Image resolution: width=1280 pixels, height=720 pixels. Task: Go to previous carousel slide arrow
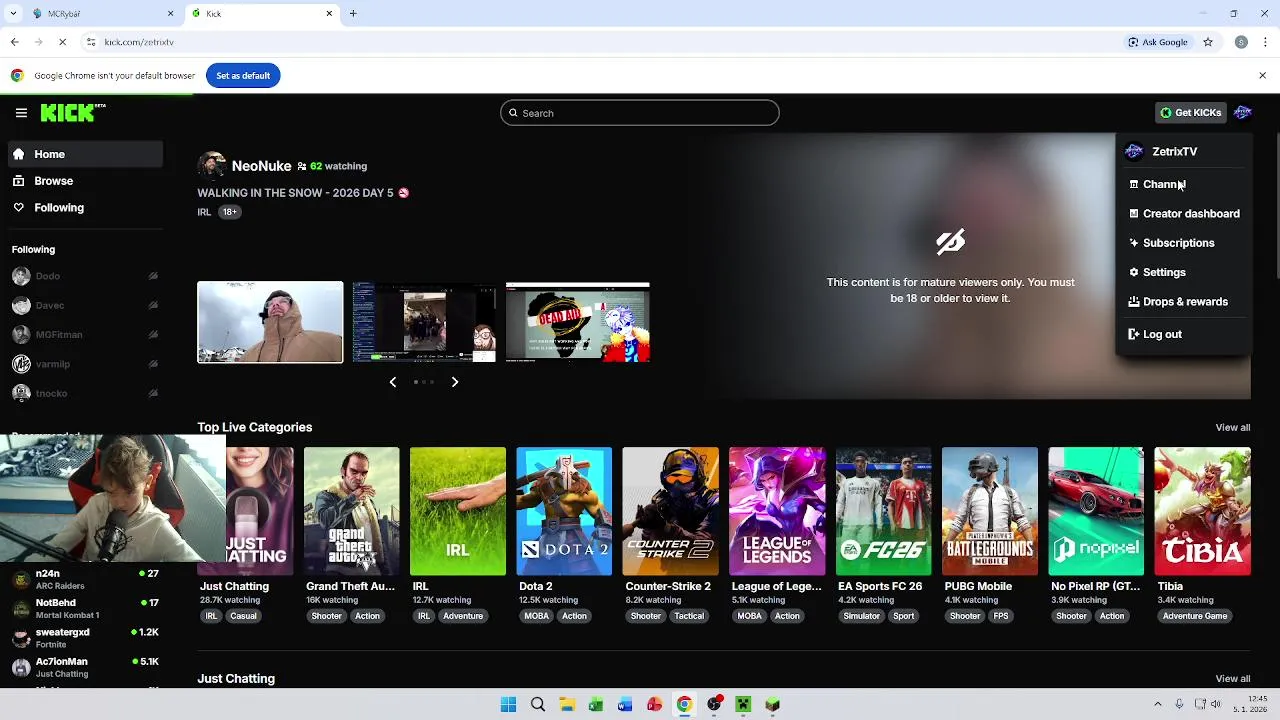tap(393, 382)
